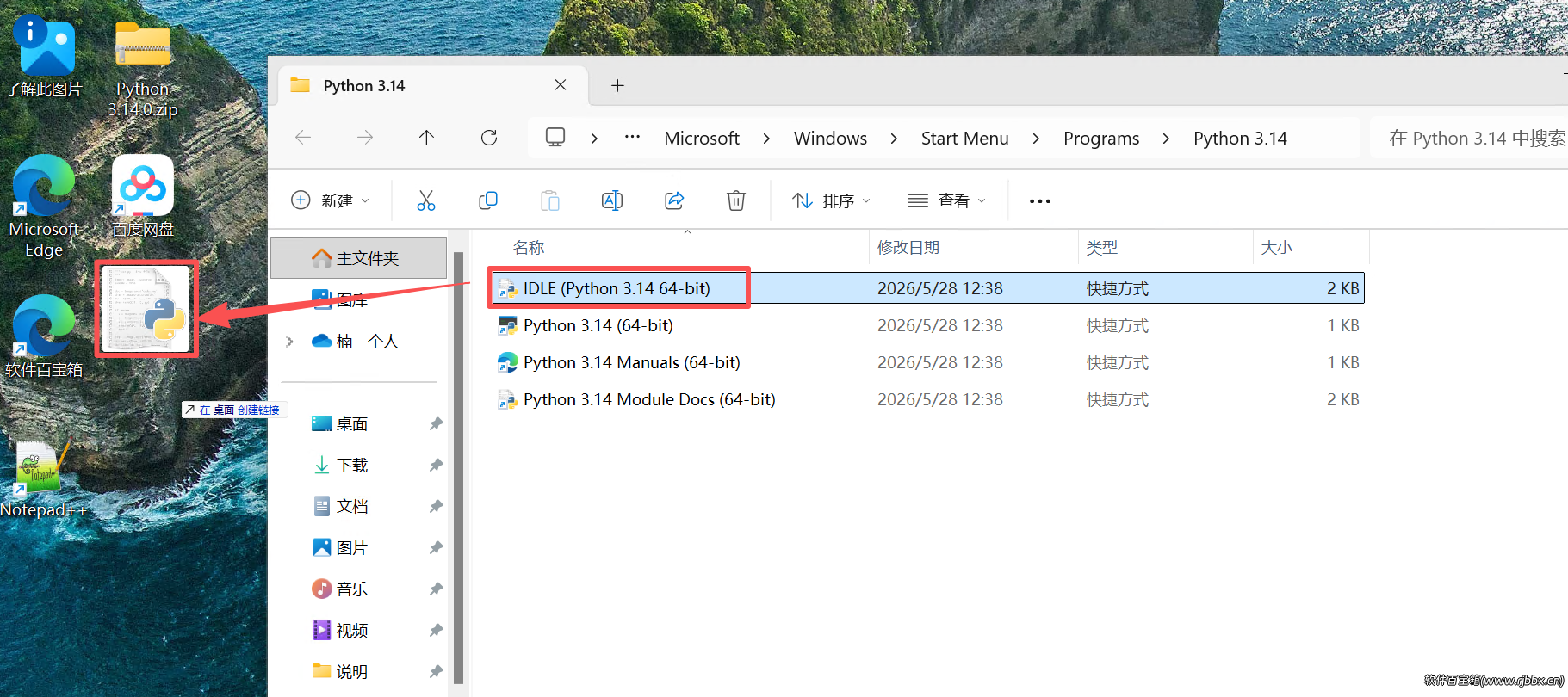The height and width of the screenshot is (697, 1568).
Task: Open 楠 - 个人 OneDrive in sidebar
Action: pos(356,342)
